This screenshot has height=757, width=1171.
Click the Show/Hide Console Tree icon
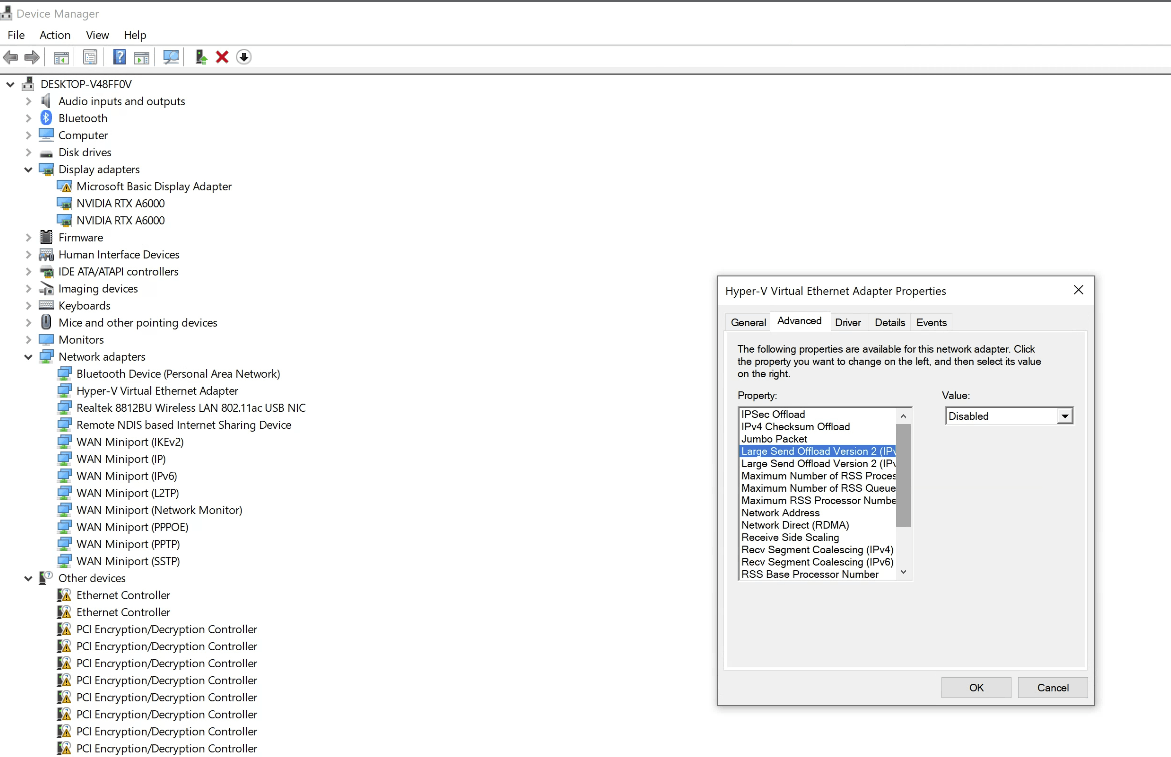tap(61, 57)
